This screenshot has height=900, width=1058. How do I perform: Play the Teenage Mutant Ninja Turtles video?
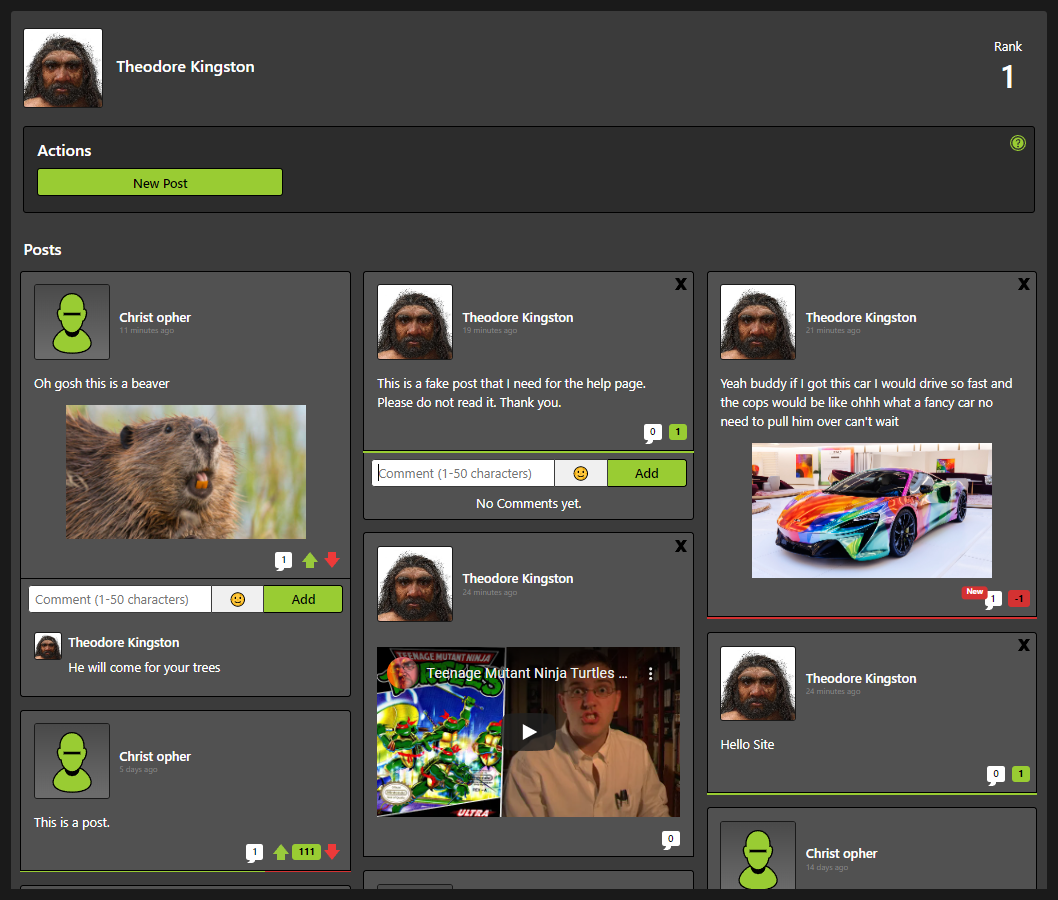point(528,731)
